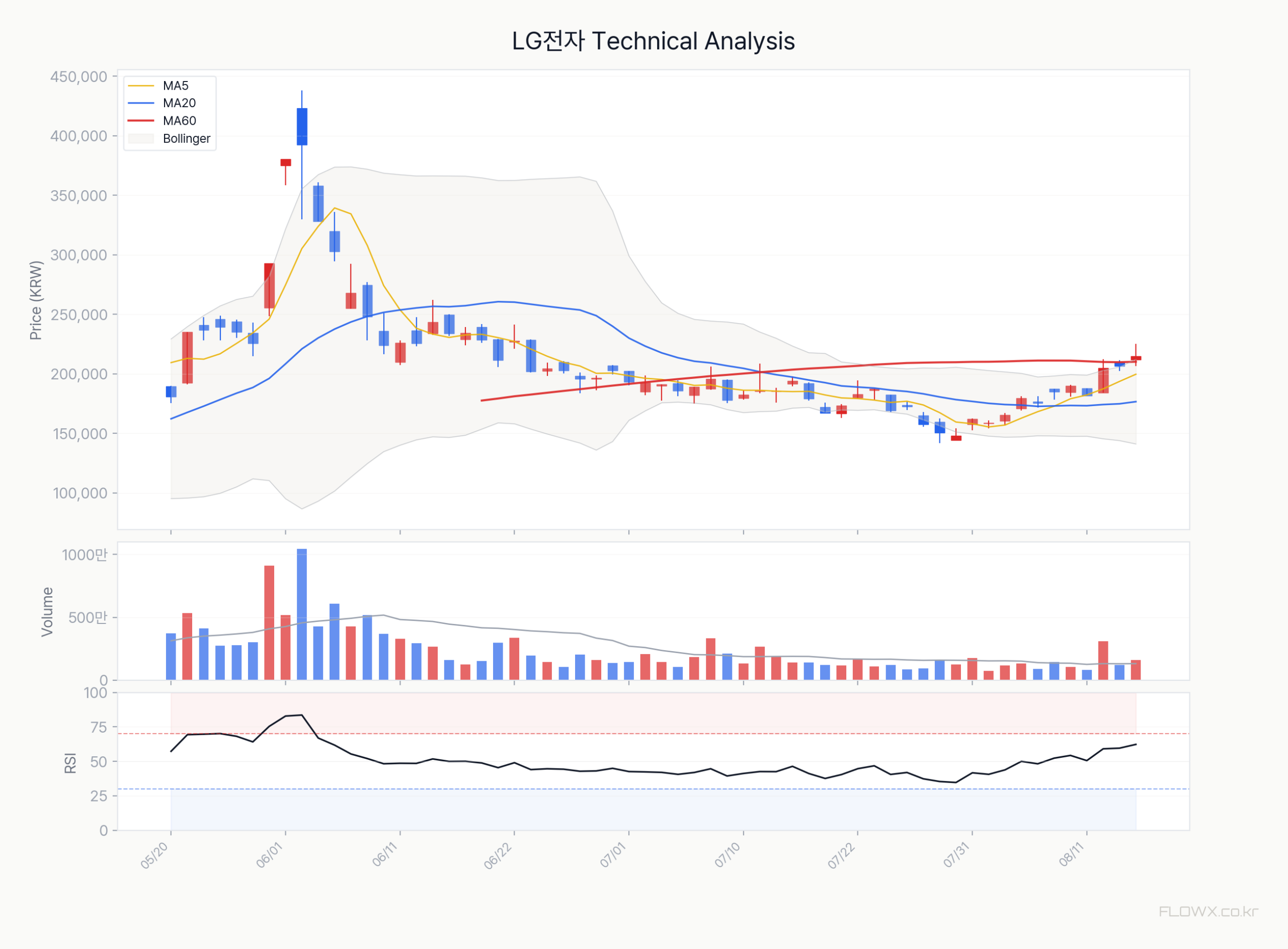
Task: Click the 06/11 date label
Action: click(384, 855)
